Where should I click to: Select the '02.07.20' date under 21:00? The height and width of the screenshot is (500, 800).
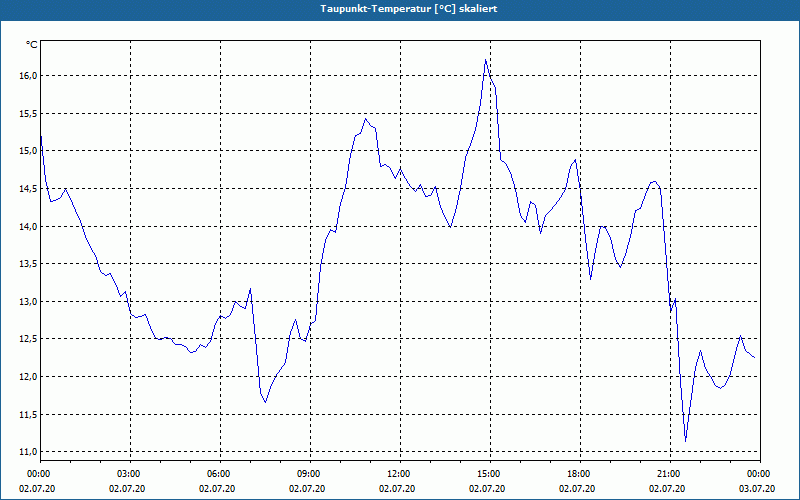coord(667,488)
